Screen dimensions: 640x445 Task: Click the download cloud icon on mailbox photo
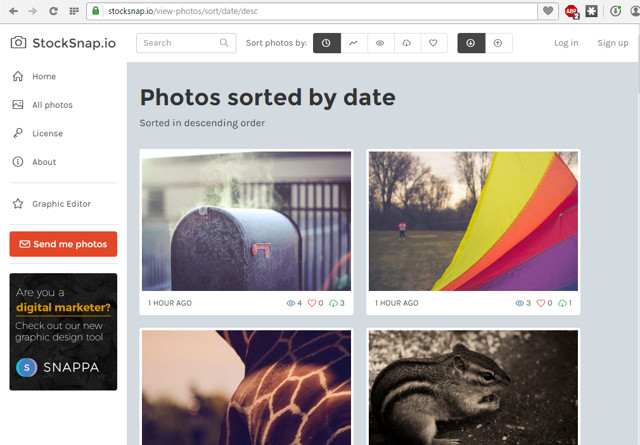333,303
